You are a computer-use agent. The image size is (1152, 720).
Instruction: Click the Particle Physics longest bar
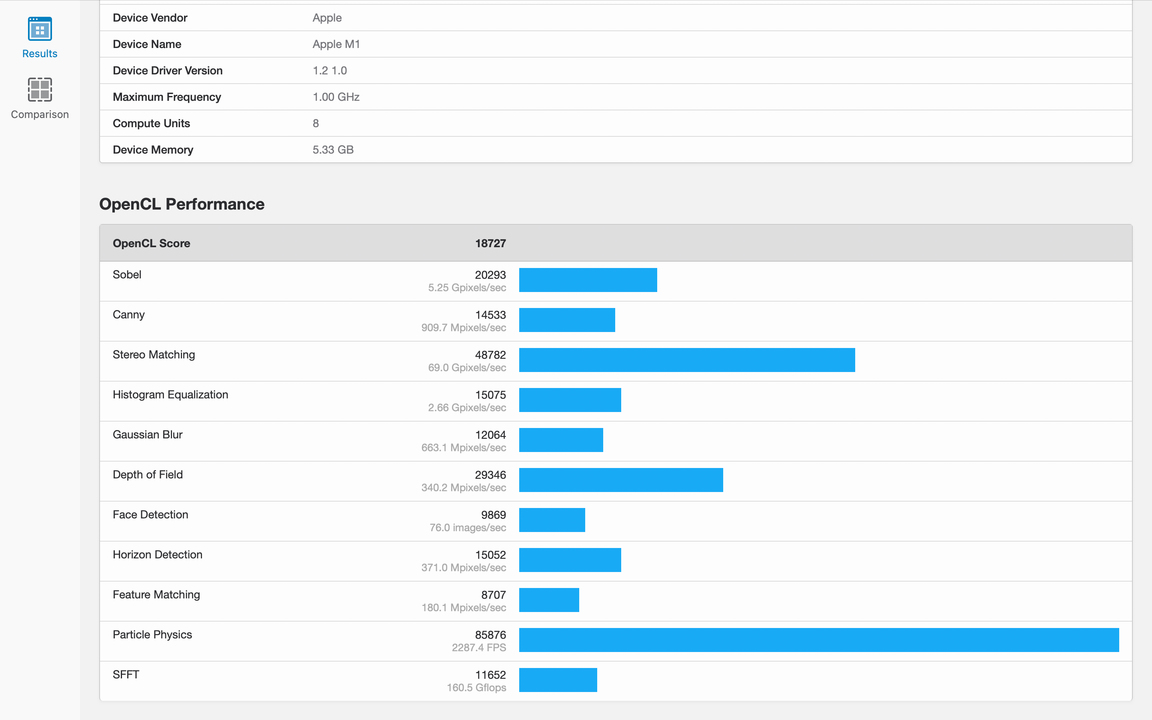(x=818, y=640)
